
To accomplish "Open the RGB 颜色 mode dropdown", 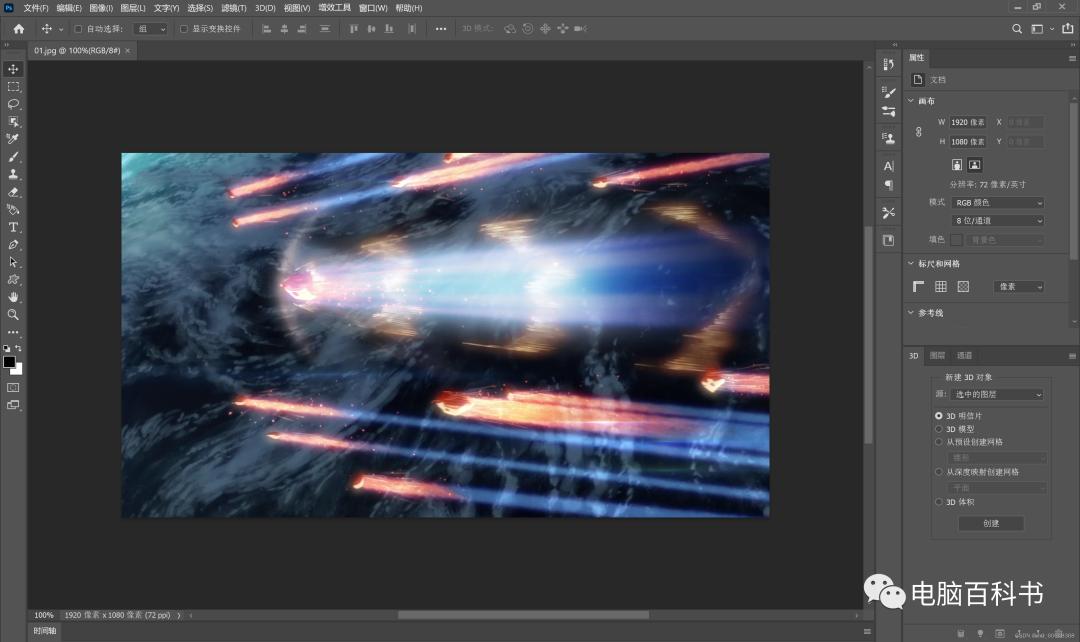I will coord(998,203).
